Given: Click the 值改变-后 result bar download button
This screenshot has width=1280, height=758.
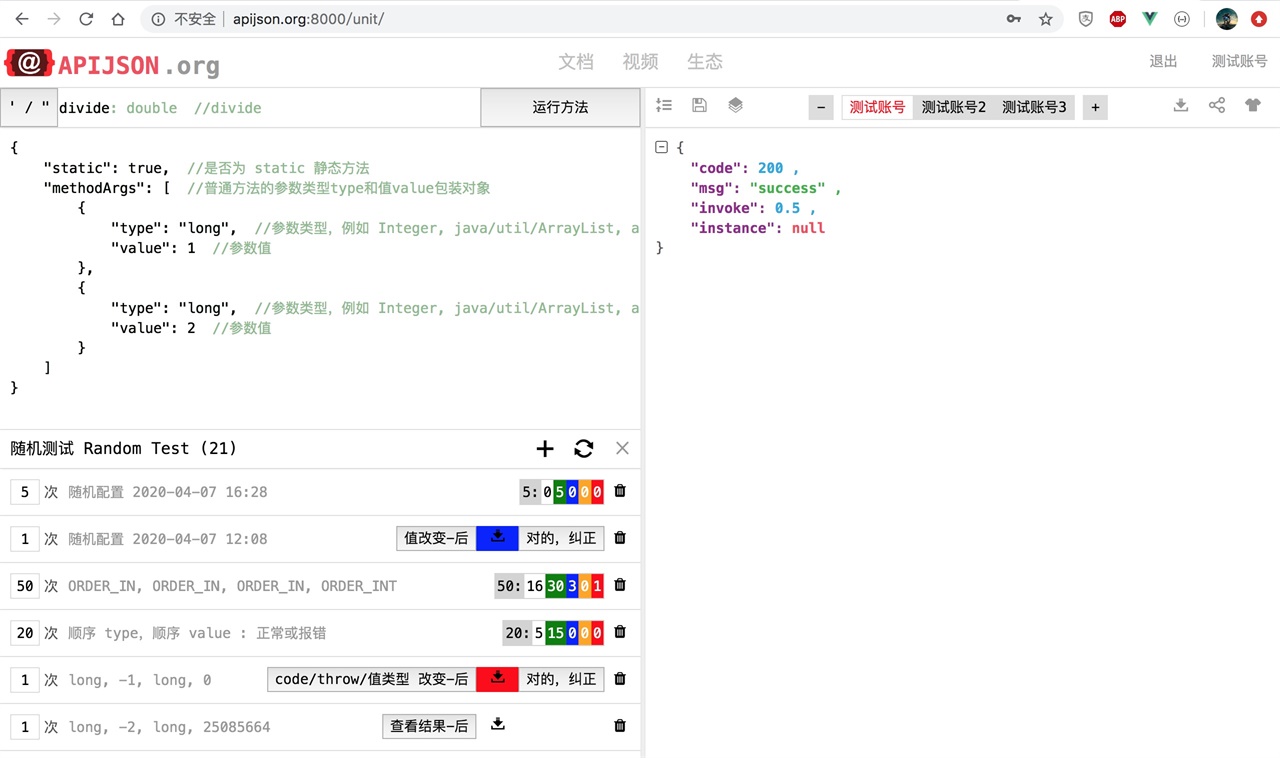Looking at the screenshot, I should tap(497, 538).
